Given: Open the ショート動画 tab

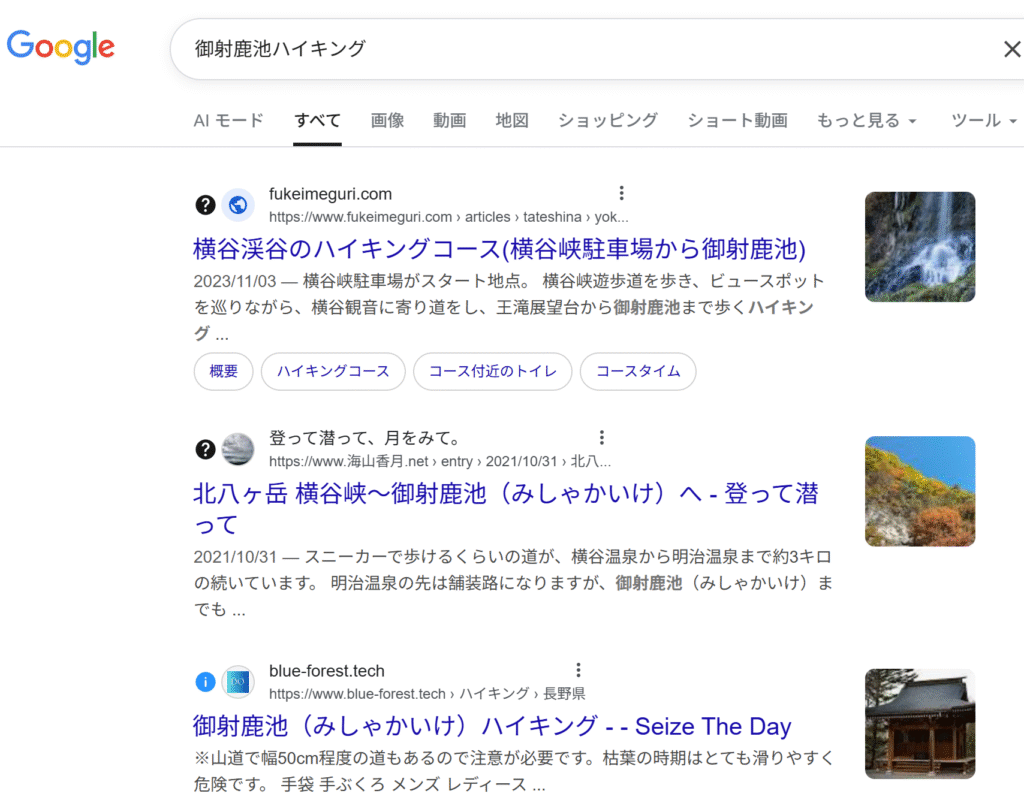Looking at the screenshot, I should (x=737, y=121).
